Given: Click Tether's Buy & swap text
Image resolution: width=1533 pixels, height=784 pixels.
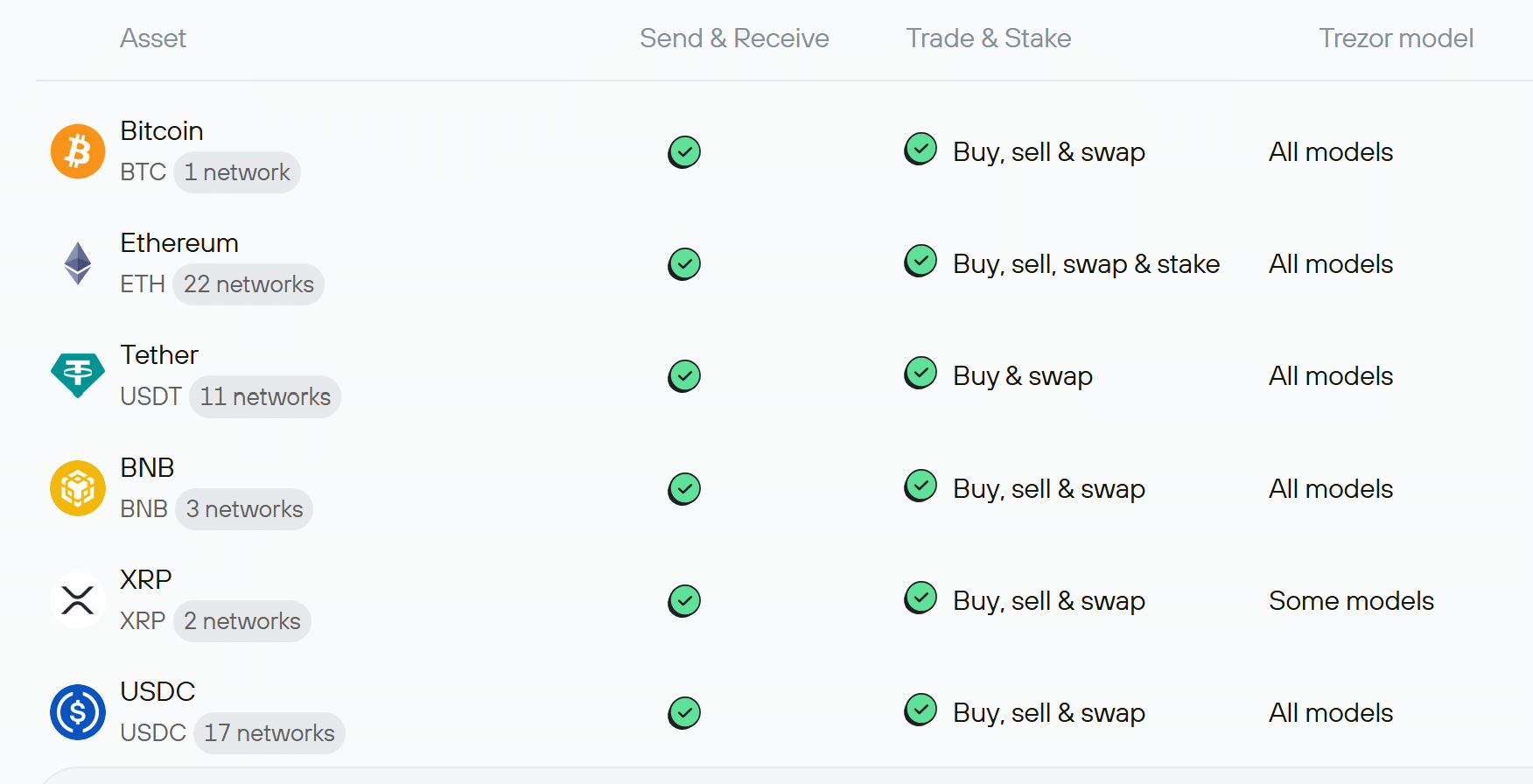Looking at the screenshot, I should click(1022, 376).
